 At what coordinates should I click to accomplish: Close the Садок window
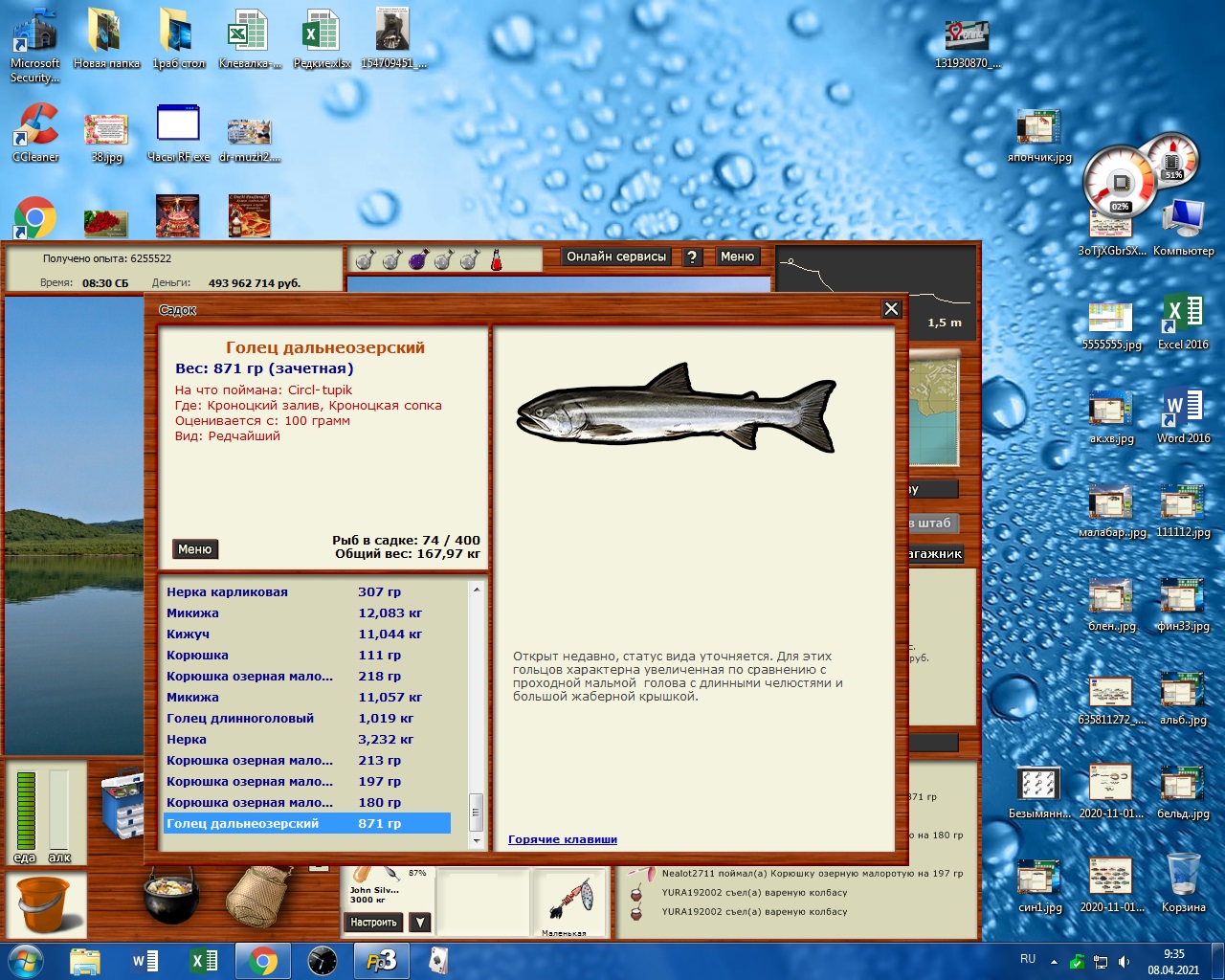click(x=891, y=308)
